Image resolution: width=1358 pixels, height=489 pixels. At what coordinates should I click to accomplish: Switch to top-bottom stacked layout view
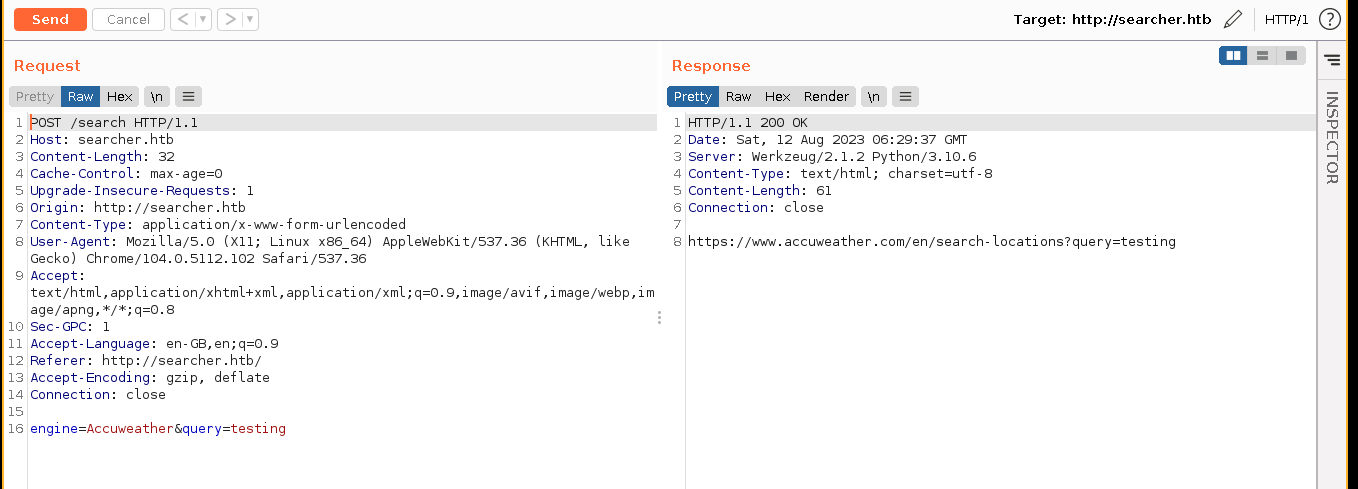[1262, 56]
